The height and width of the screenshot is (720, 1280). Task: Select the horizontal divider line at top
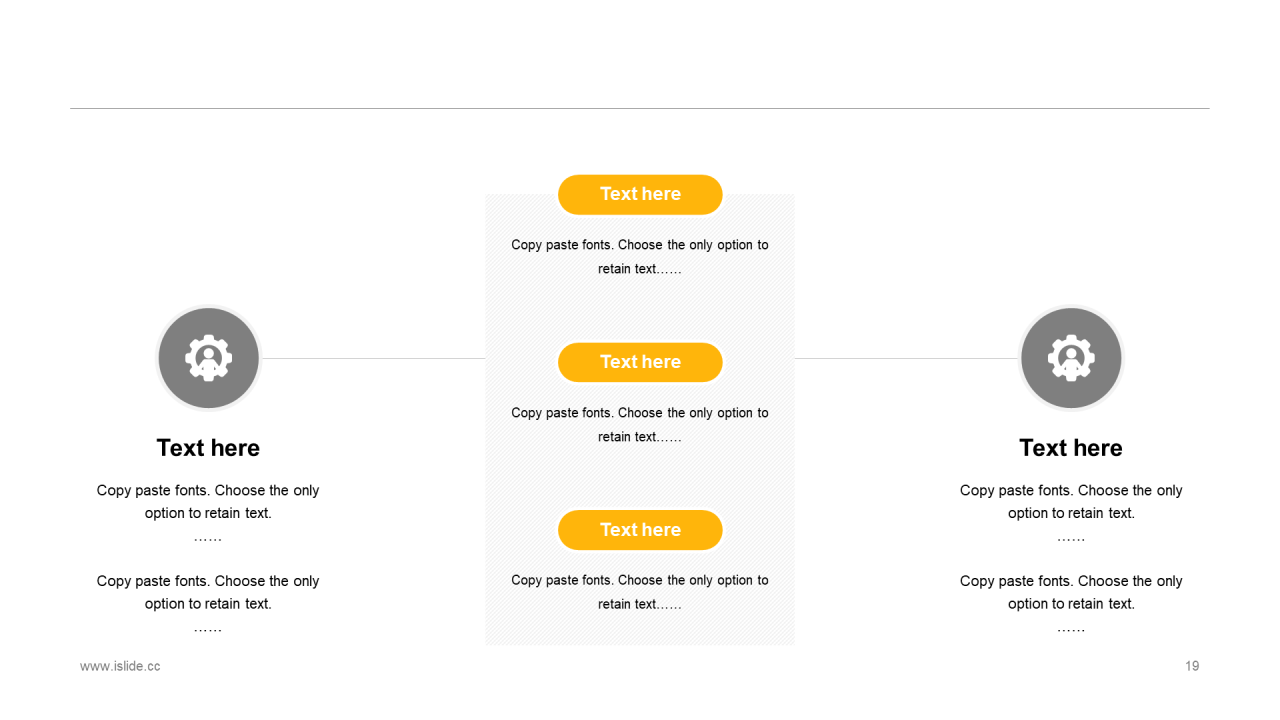click(640, 108)
